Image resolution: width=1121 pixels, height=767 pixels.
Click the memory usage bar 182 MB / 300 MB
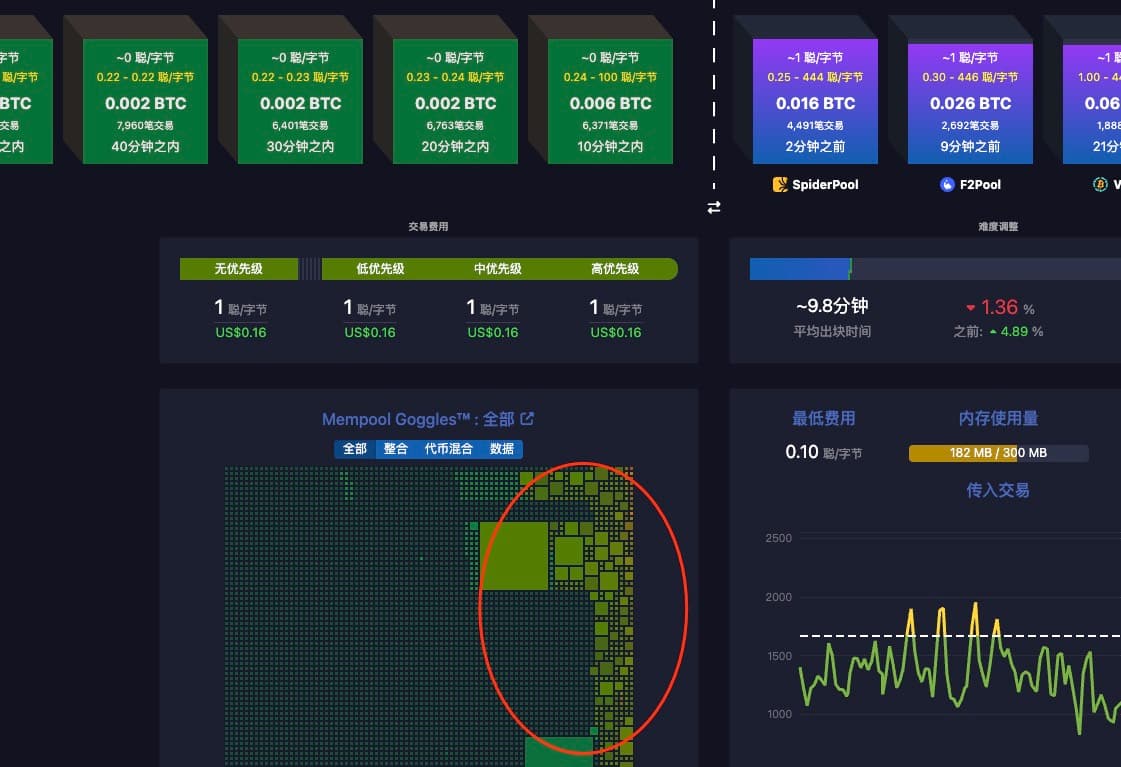[x=997, y=453]
